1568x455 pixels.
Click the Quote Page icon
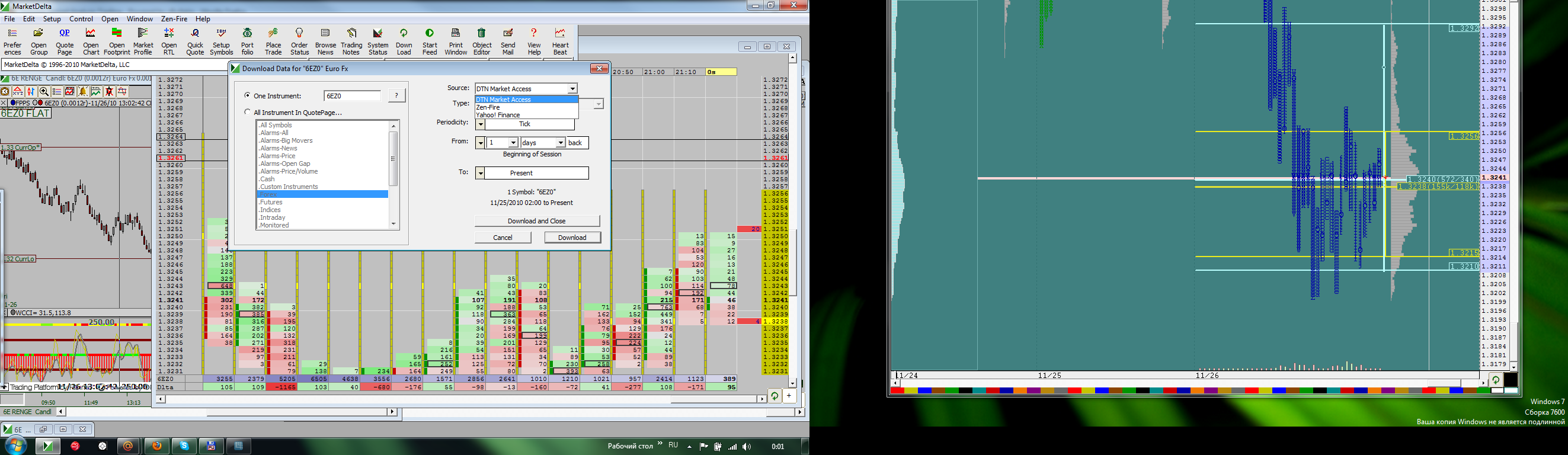click(65, 41)
